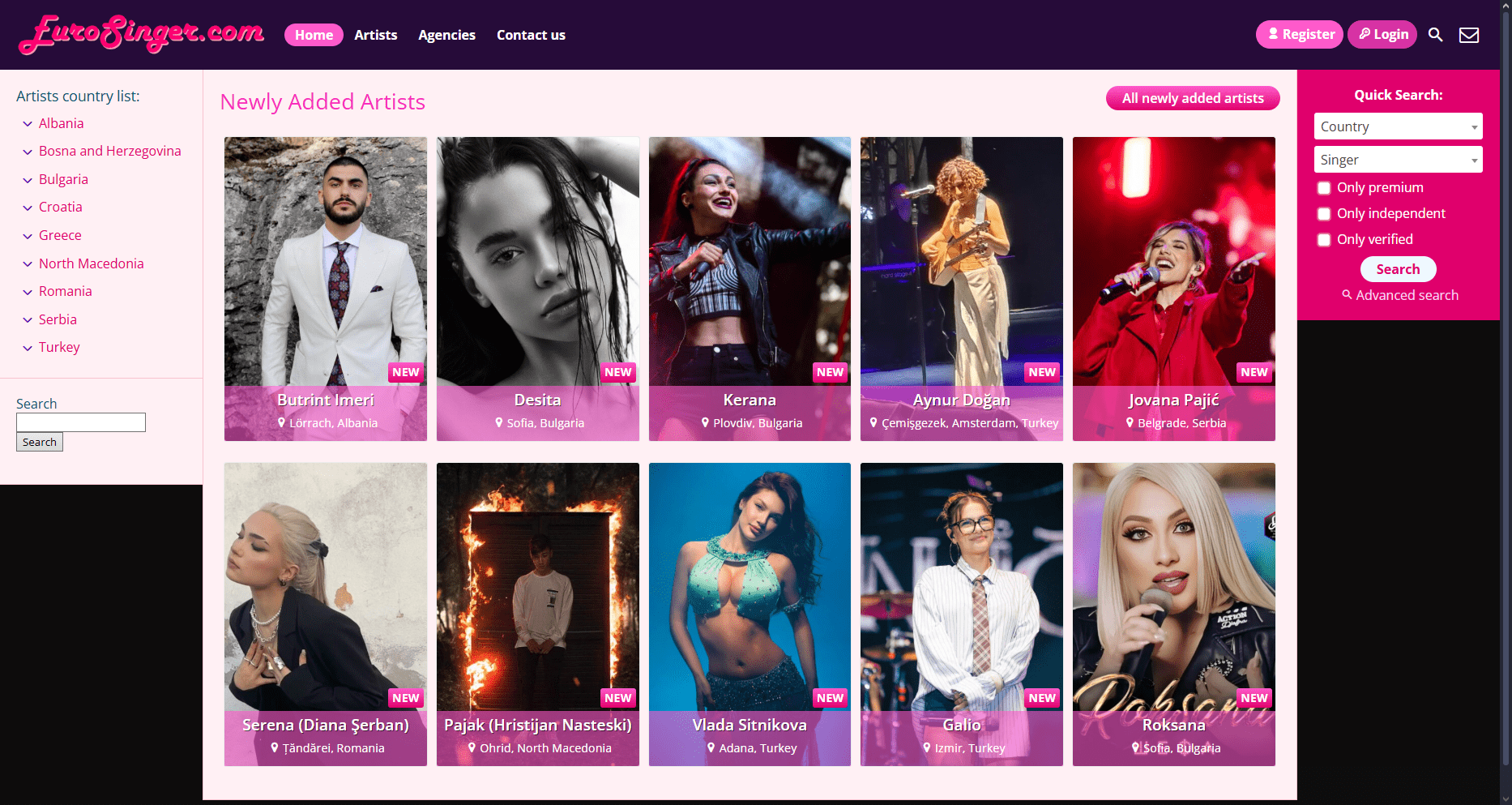Click the magnifier icon beside Advanced search
Image resolution: width=1512 pixels, height=805 pixels.
coord(1347,294)
